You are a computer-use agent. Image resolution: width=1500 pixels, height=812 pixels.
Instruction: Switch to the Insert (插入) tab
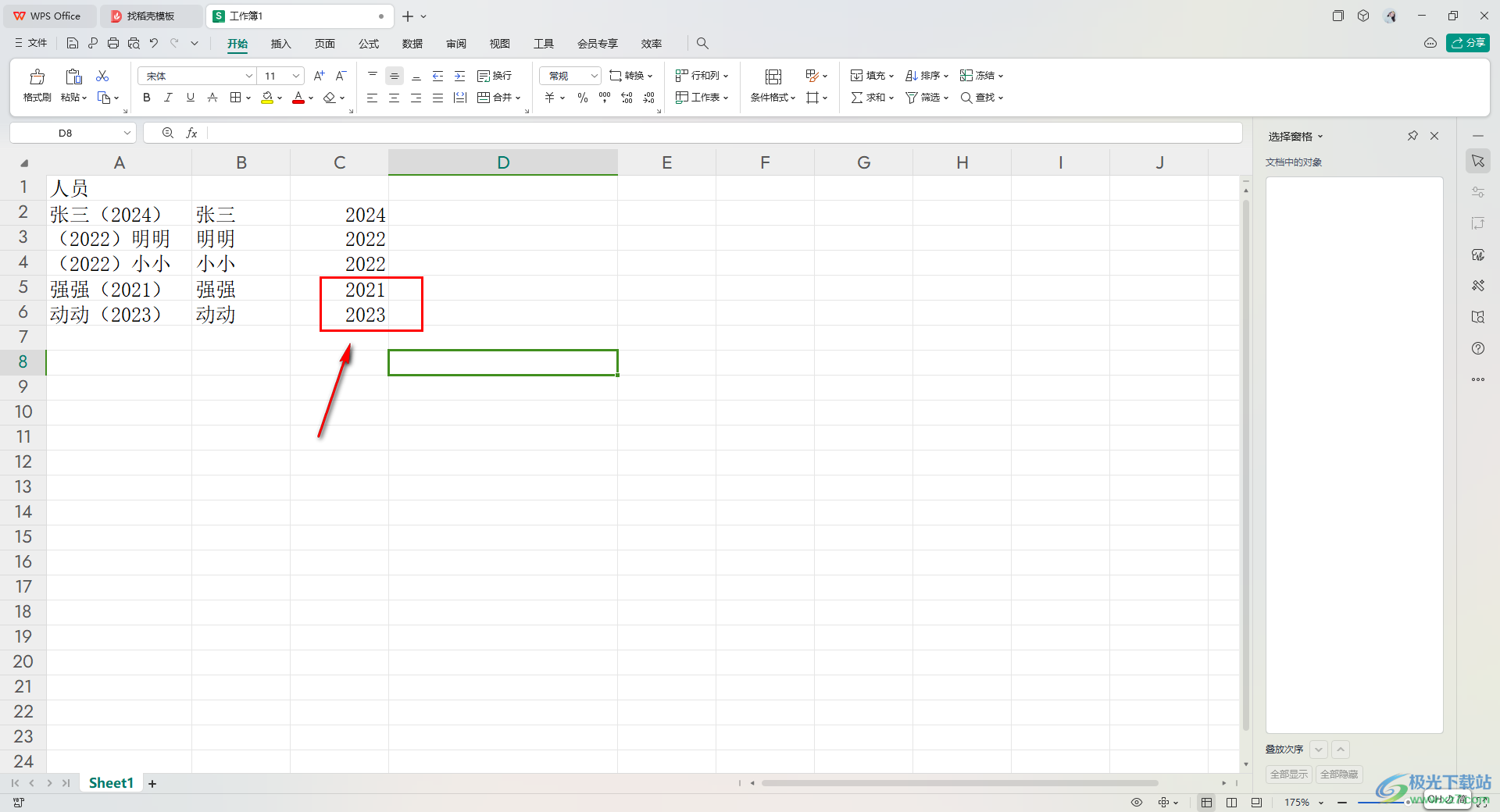pyautogui.click(x=280, y=44)
